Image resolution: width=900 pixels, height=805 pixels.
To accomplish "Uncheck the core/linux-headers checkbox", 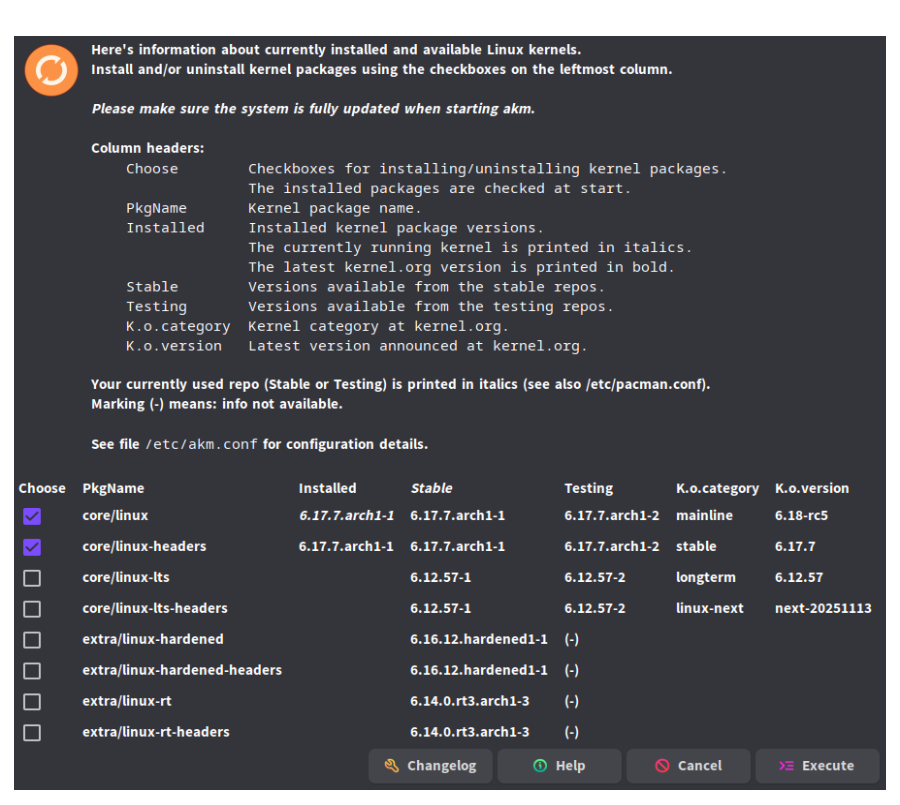I will click(x=32, y=547).
